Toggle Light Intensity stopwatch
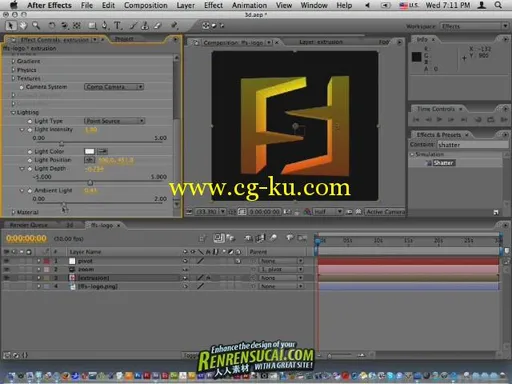The image size is (512, 384). 30,130
